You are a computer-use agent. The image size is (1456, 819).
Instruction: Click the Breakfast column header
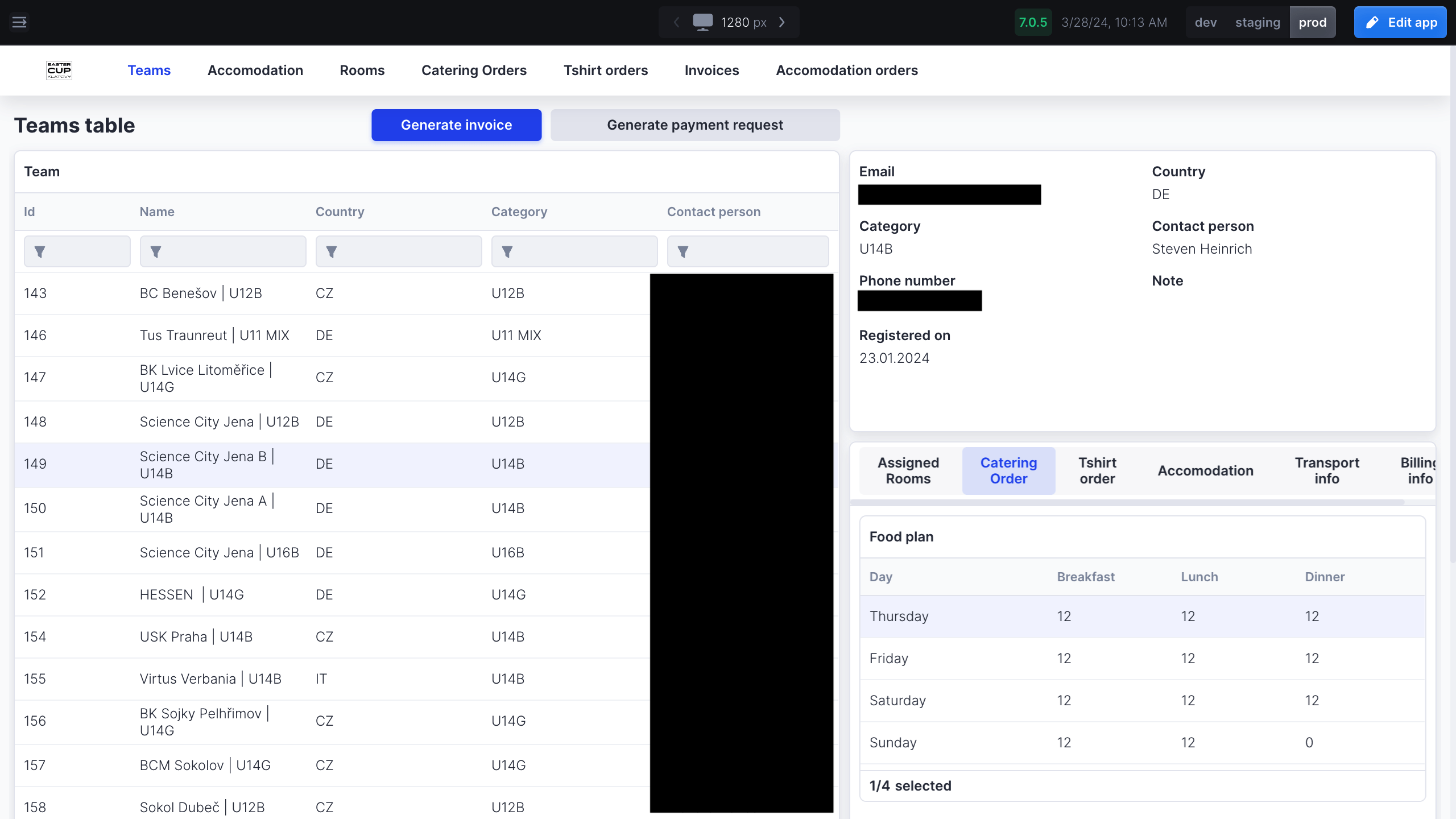click(x=1086, y=577)
